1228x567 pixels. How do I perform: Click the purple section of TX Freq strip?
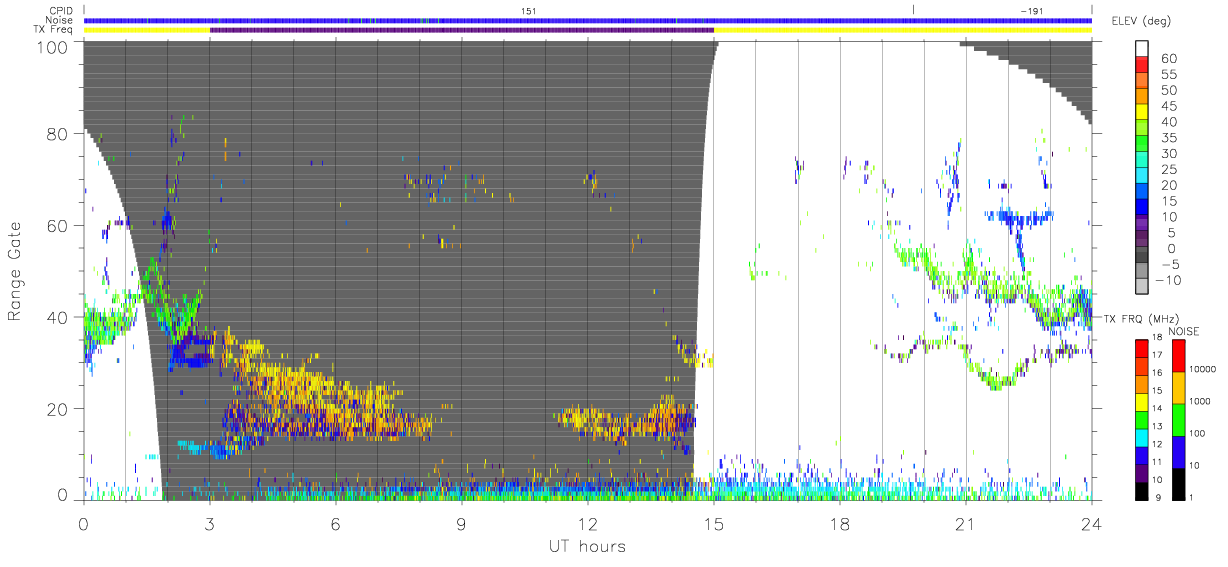462,30
